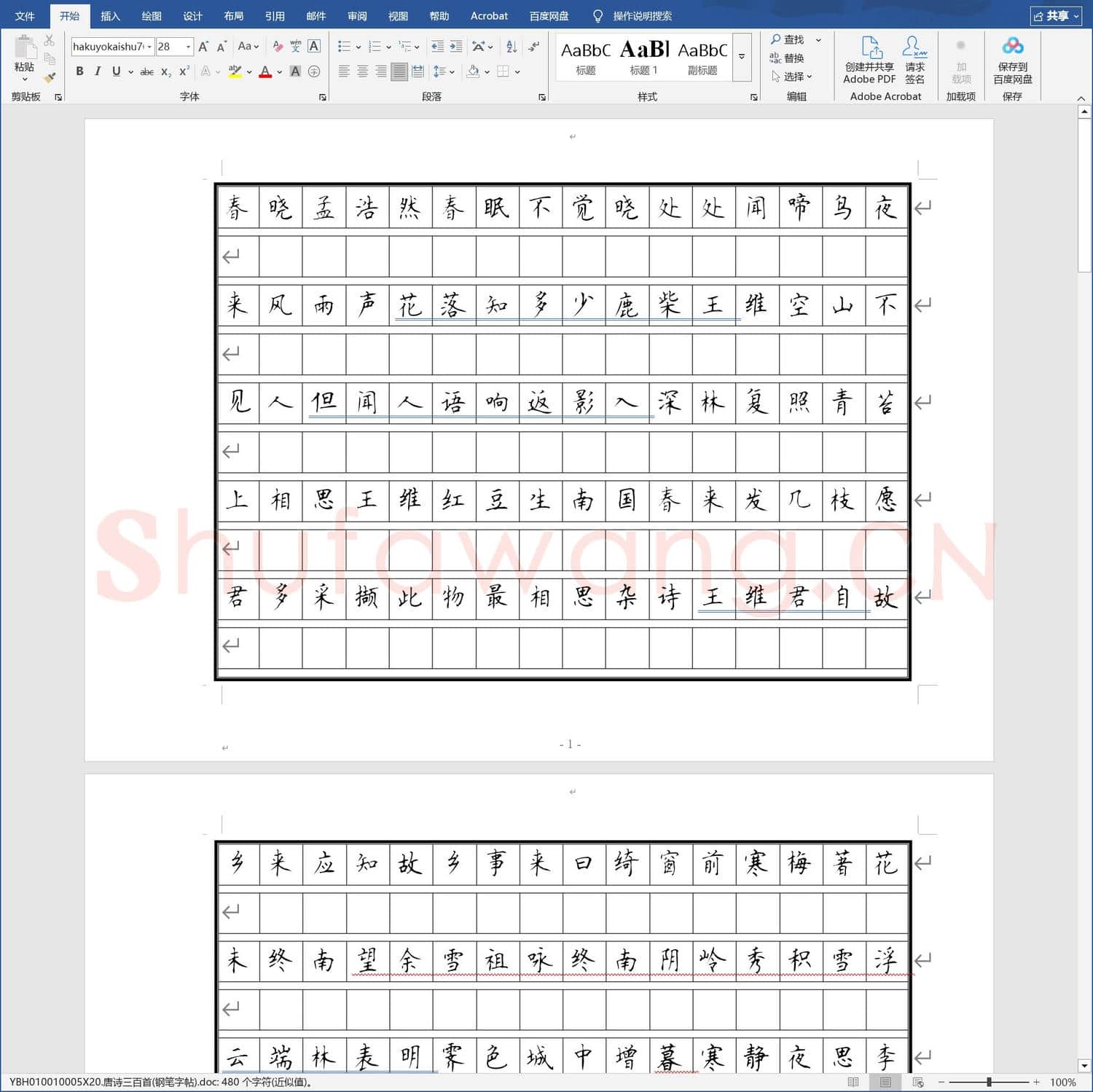
Task: Toggle show/hide paragraph marks
Action: [x=534, y=47]
